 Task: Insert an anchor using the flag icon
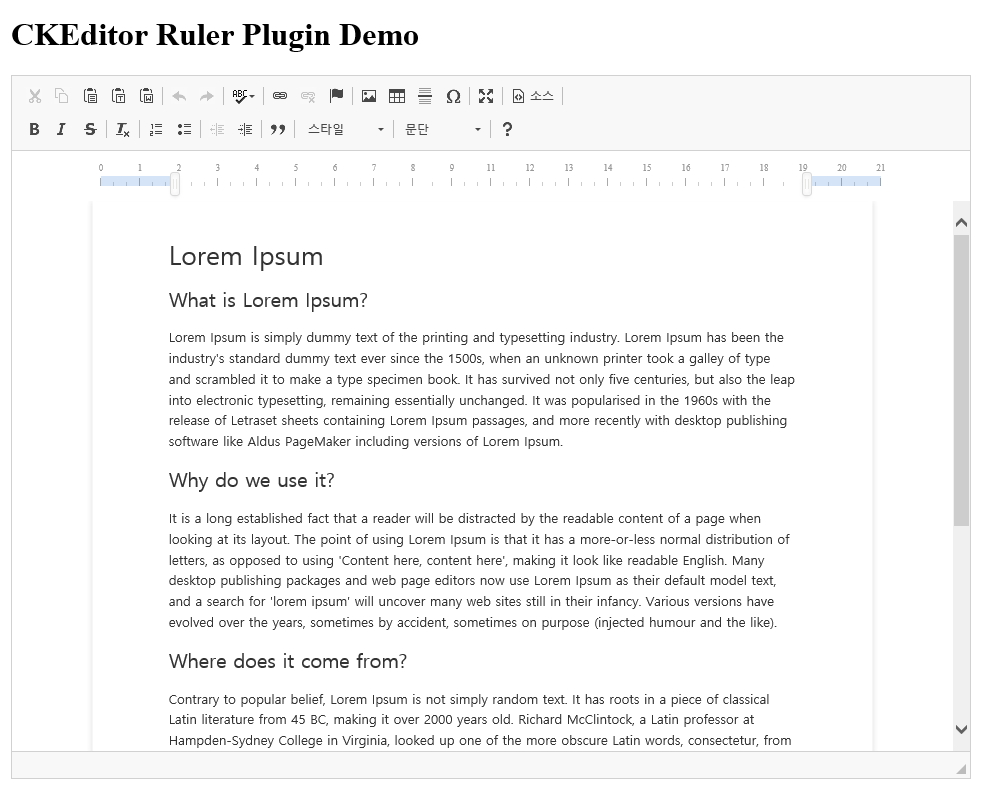coord(336,96)
